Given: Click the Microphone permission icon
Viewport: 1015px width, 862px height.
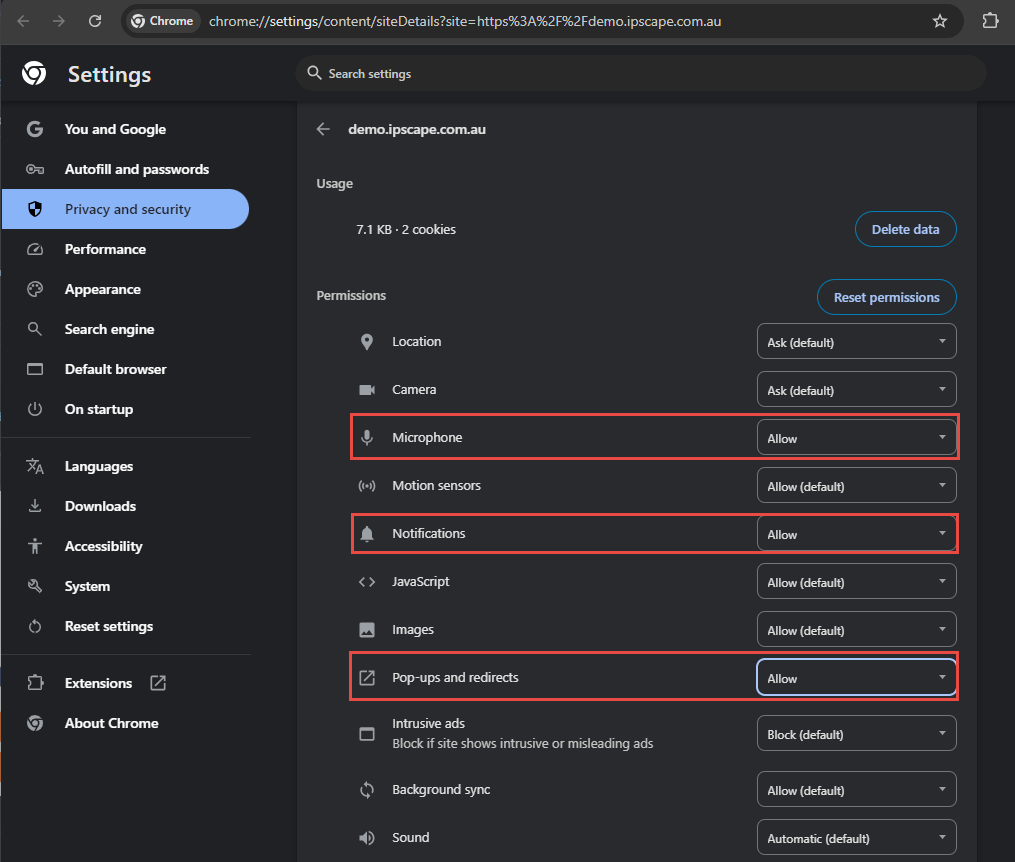Looking at the screenshot, I should [367, 438].
